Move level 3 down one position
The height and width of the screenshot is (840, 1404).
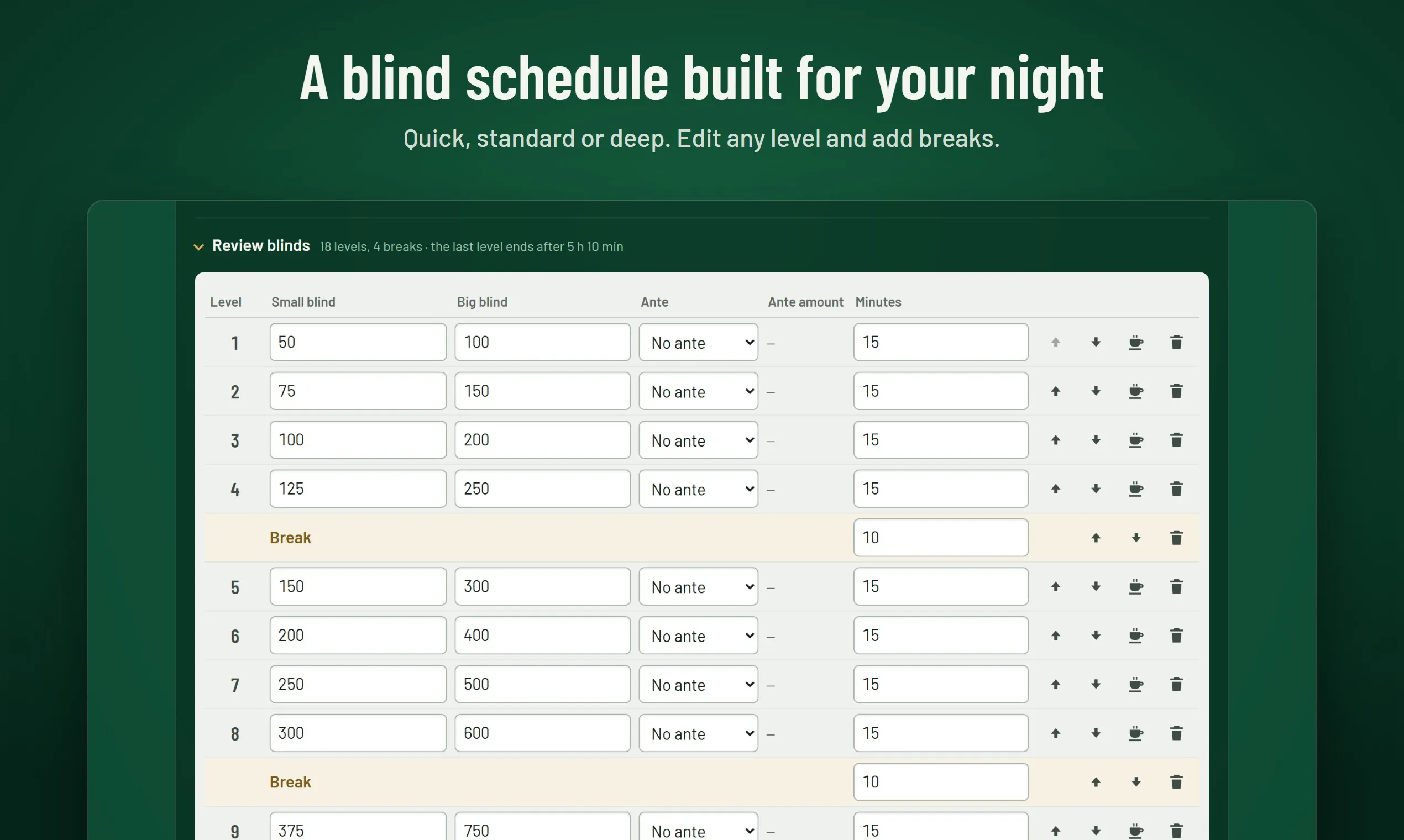pyautogui.click(x=1096, y=440)
